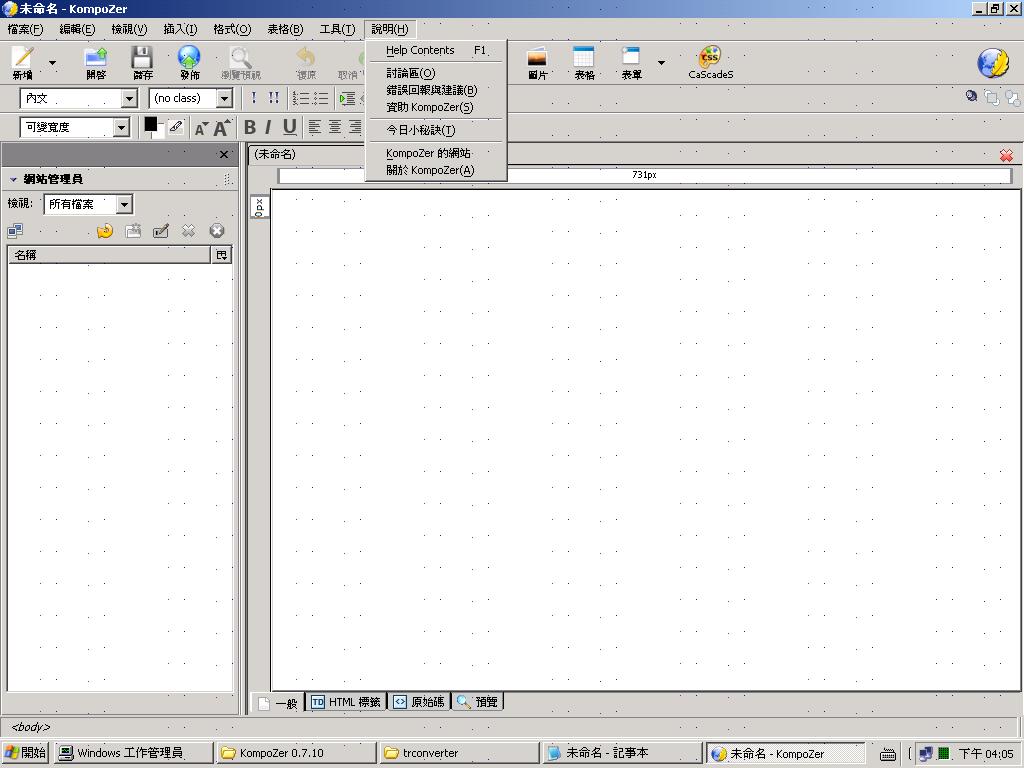Screen dimensions: 1024x768
Task: Choose 關於 KompoZer(A) menu item
Action: point(430,170)
